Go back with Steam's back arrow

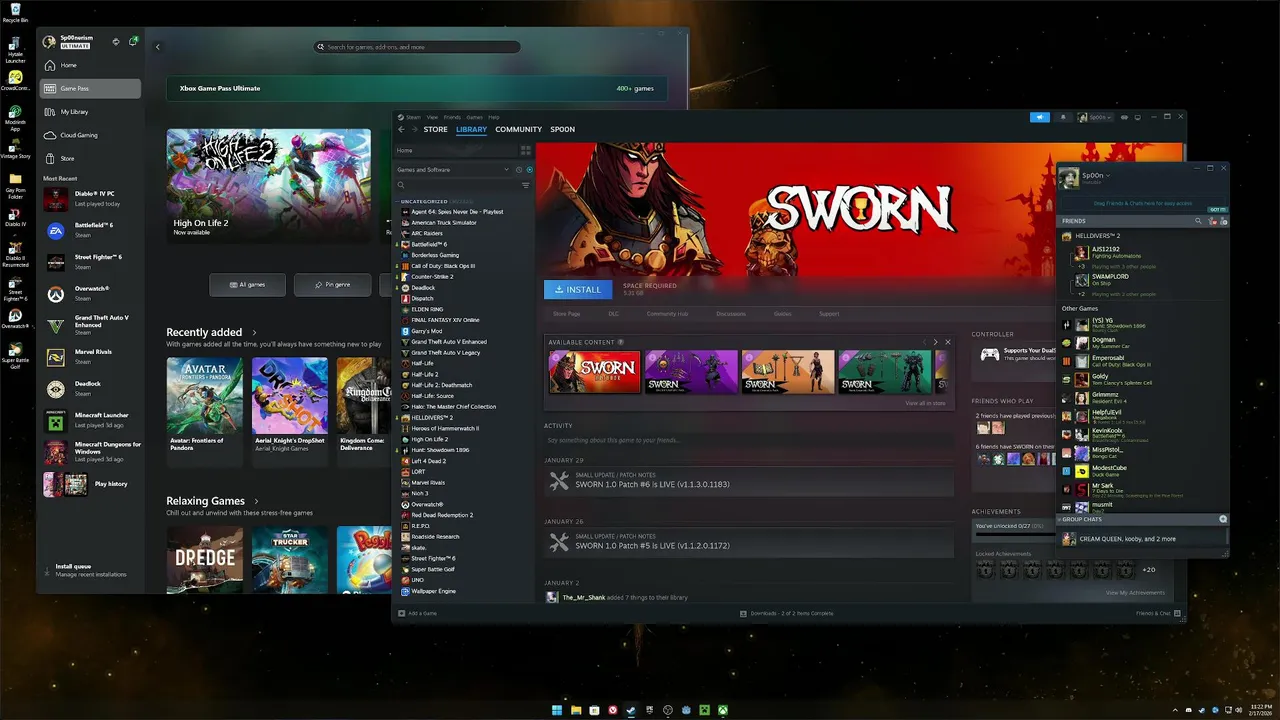point(401,129)
